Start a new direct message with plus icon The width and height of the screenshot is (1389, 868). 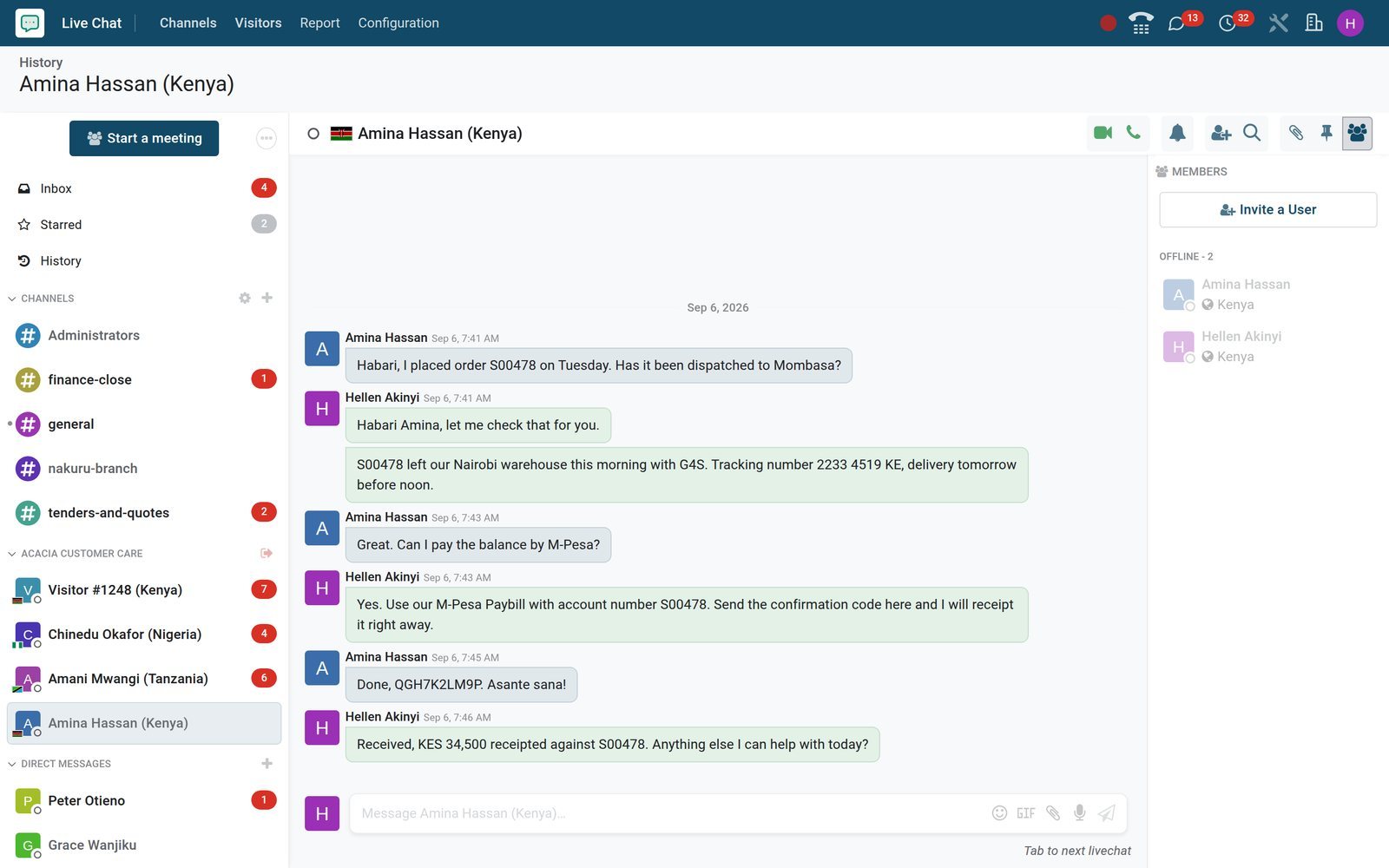[x=267, y=763]
